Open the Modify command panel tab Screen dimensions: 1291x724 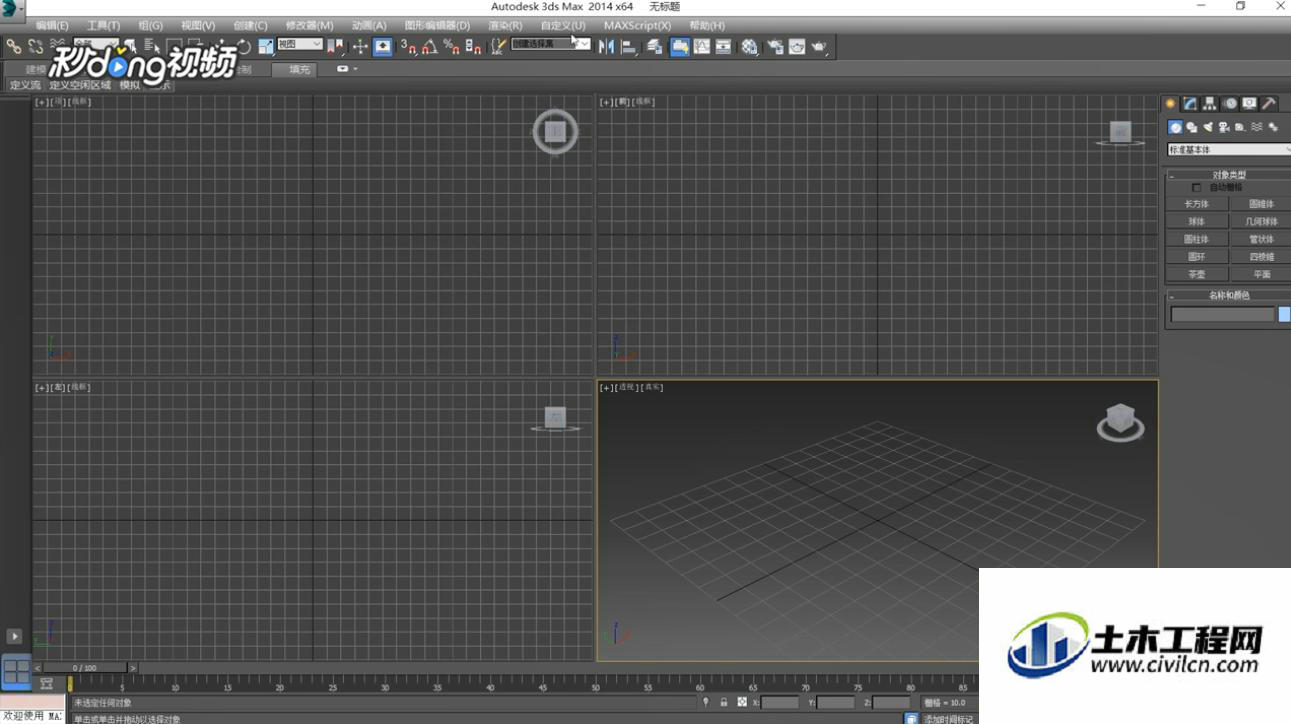(x=1190, y=103)
